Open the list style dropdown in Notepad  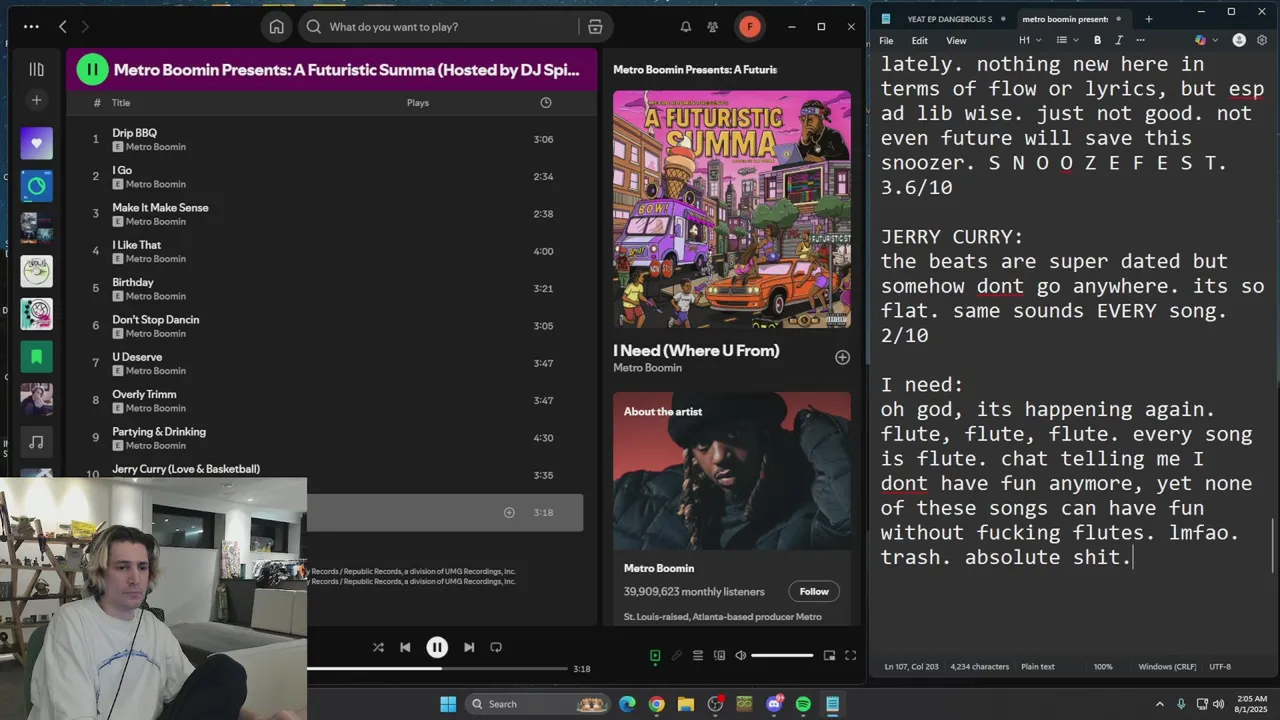point(1066,41)
